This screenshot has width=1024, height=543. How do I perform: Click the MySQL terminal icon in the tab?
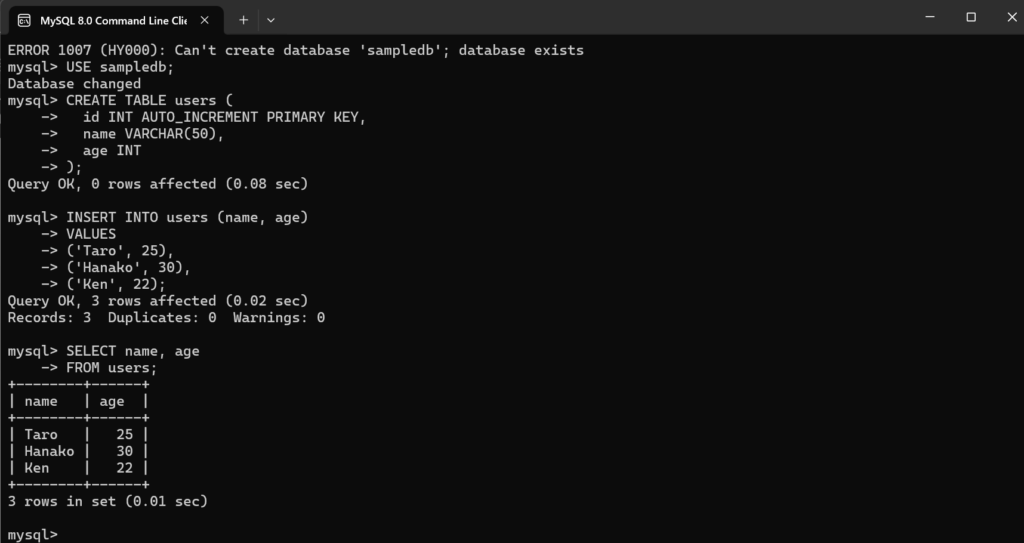point(24,19)
